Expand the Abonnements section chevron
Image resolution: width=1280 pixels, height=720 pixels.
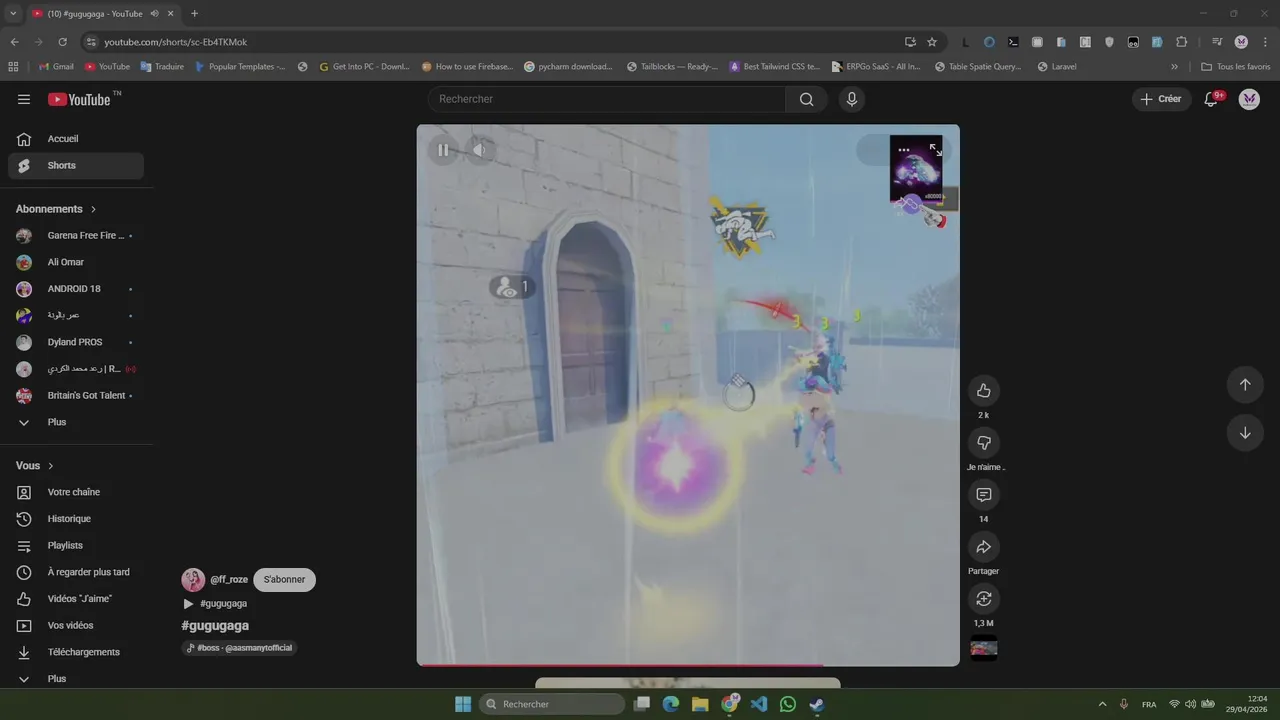coord(93,209)
